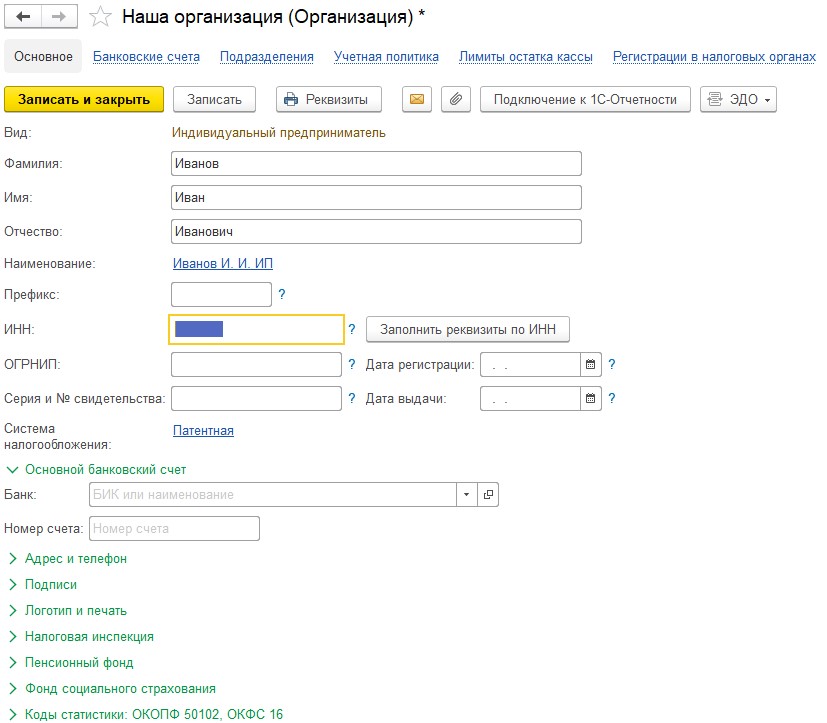The image size is (827, 723).
Task: Click into the ОГРНИП input field
Action: click(257, 365)
